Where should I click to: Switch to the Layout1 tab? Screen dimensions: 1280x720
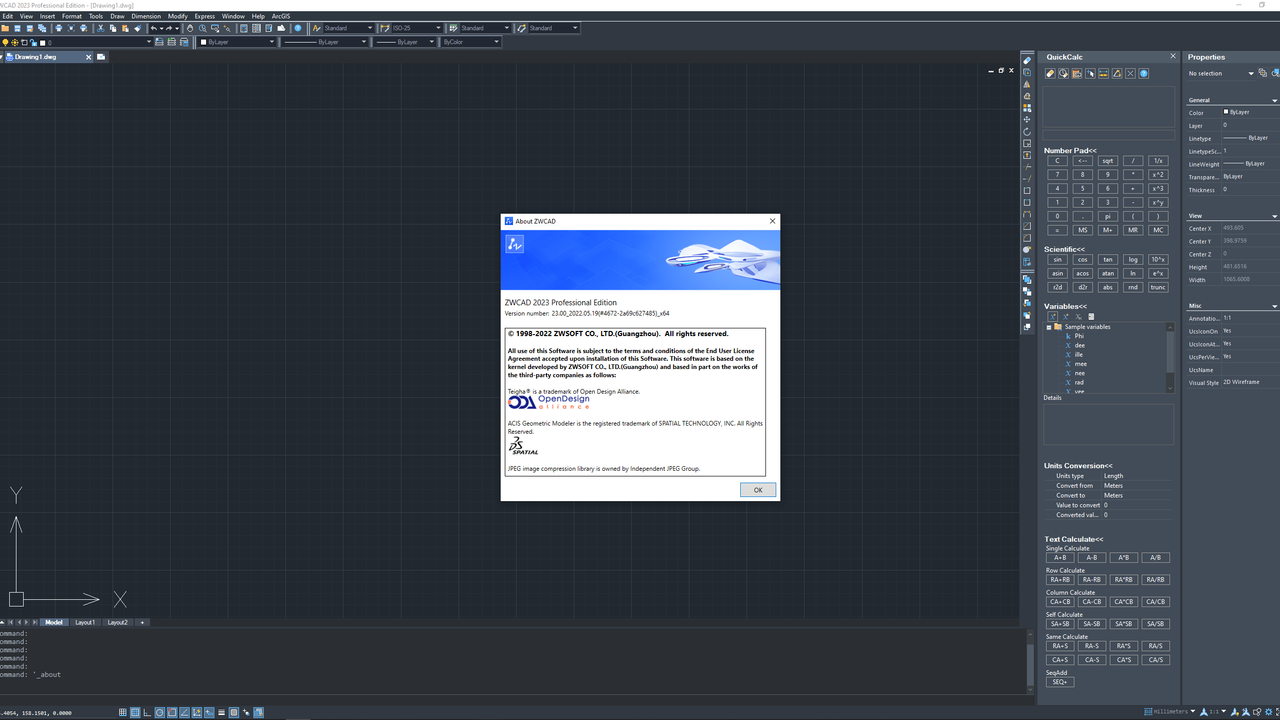85,622
